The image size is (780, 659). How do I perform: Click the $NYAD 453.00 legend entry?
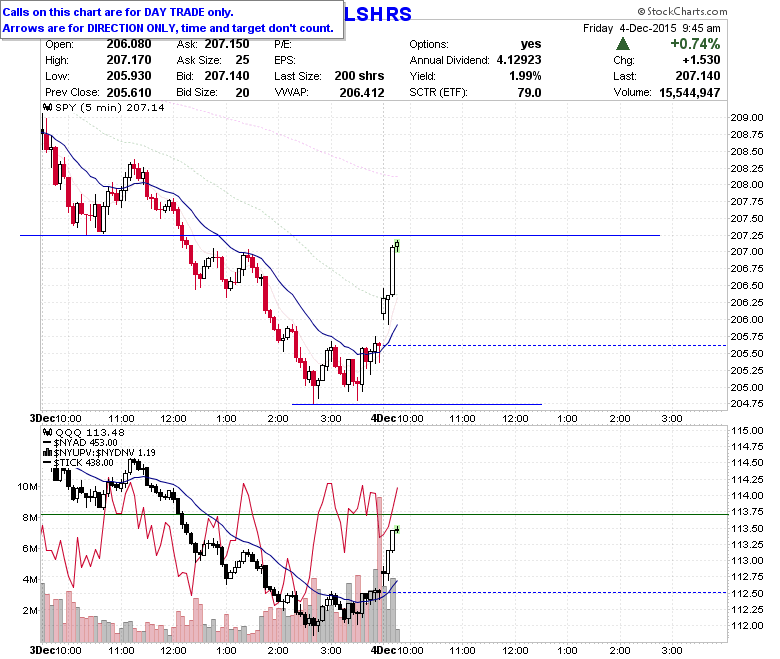click(86, 443)
